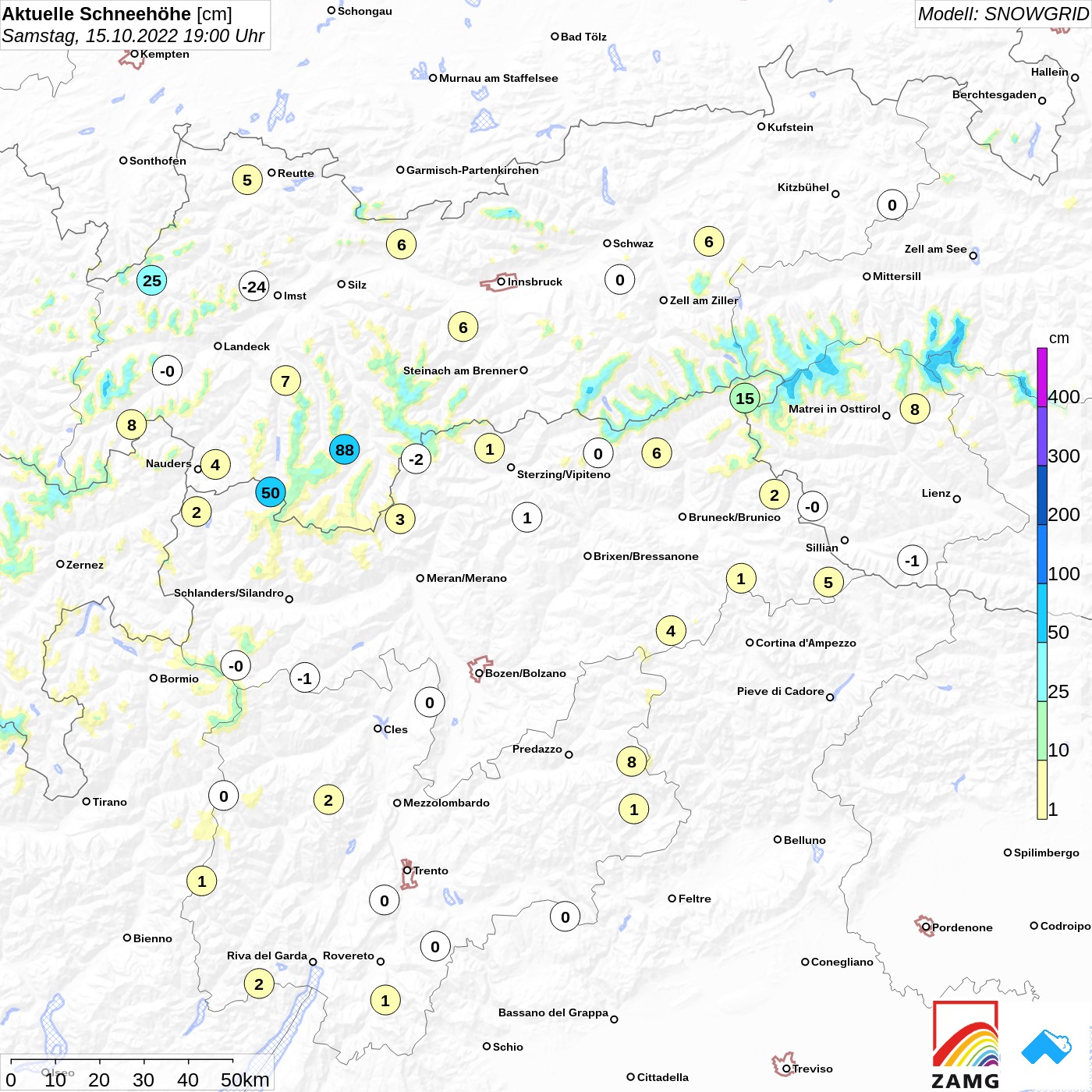Click the 4 marker near Cortina d'Ampezzo
This screenshot has height=1092, width=1092.
click(671, 630)
